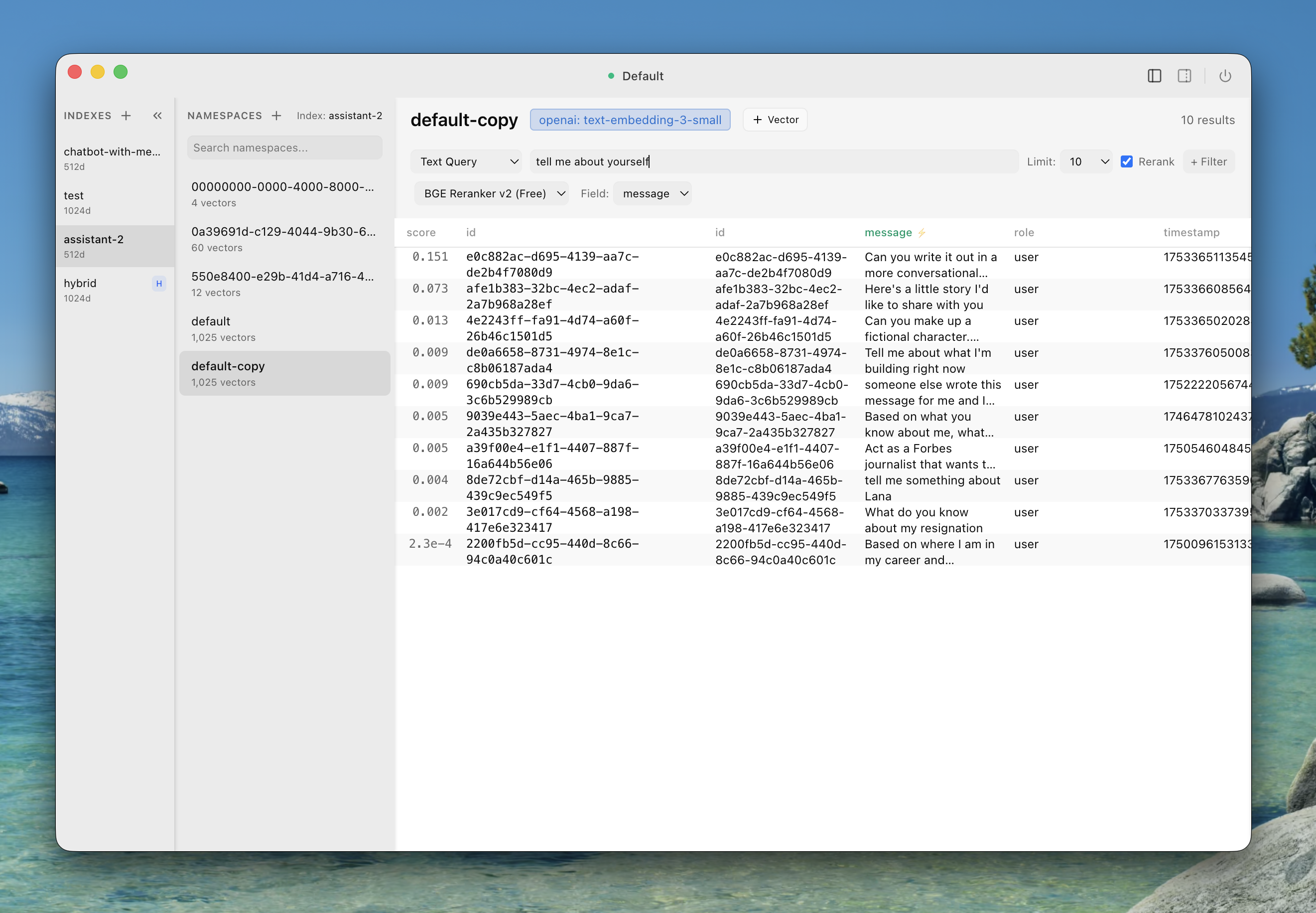Screen dimensions: 1316x913
Task: Open the split view layout icon
Action: [x=1184, y=75]
